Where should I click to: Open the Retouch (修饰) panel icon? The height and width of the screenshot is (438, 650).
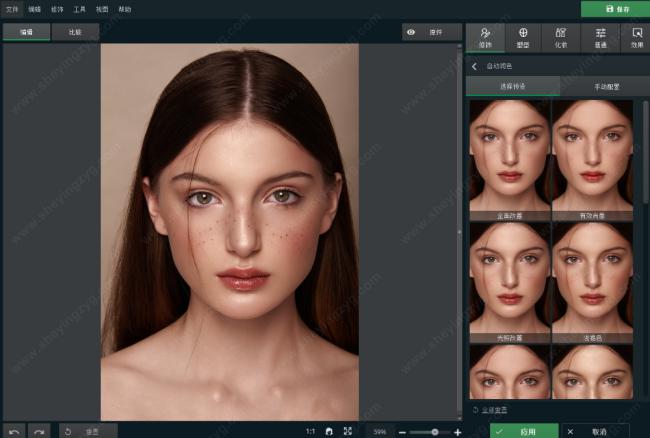pos(485,37)
